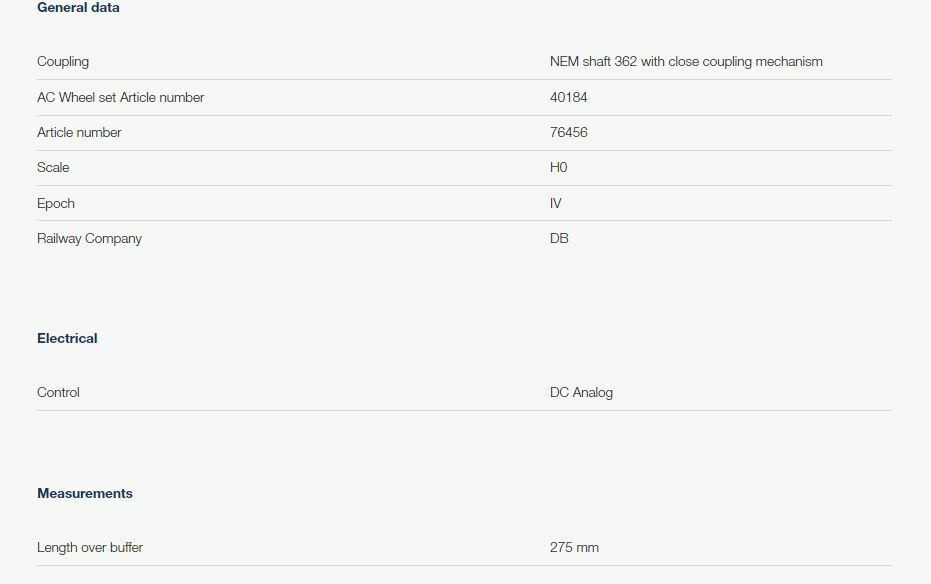This screenshot has width=931, height=584.
Task: Click the Electrical section heading
Action: coord(67,339)
